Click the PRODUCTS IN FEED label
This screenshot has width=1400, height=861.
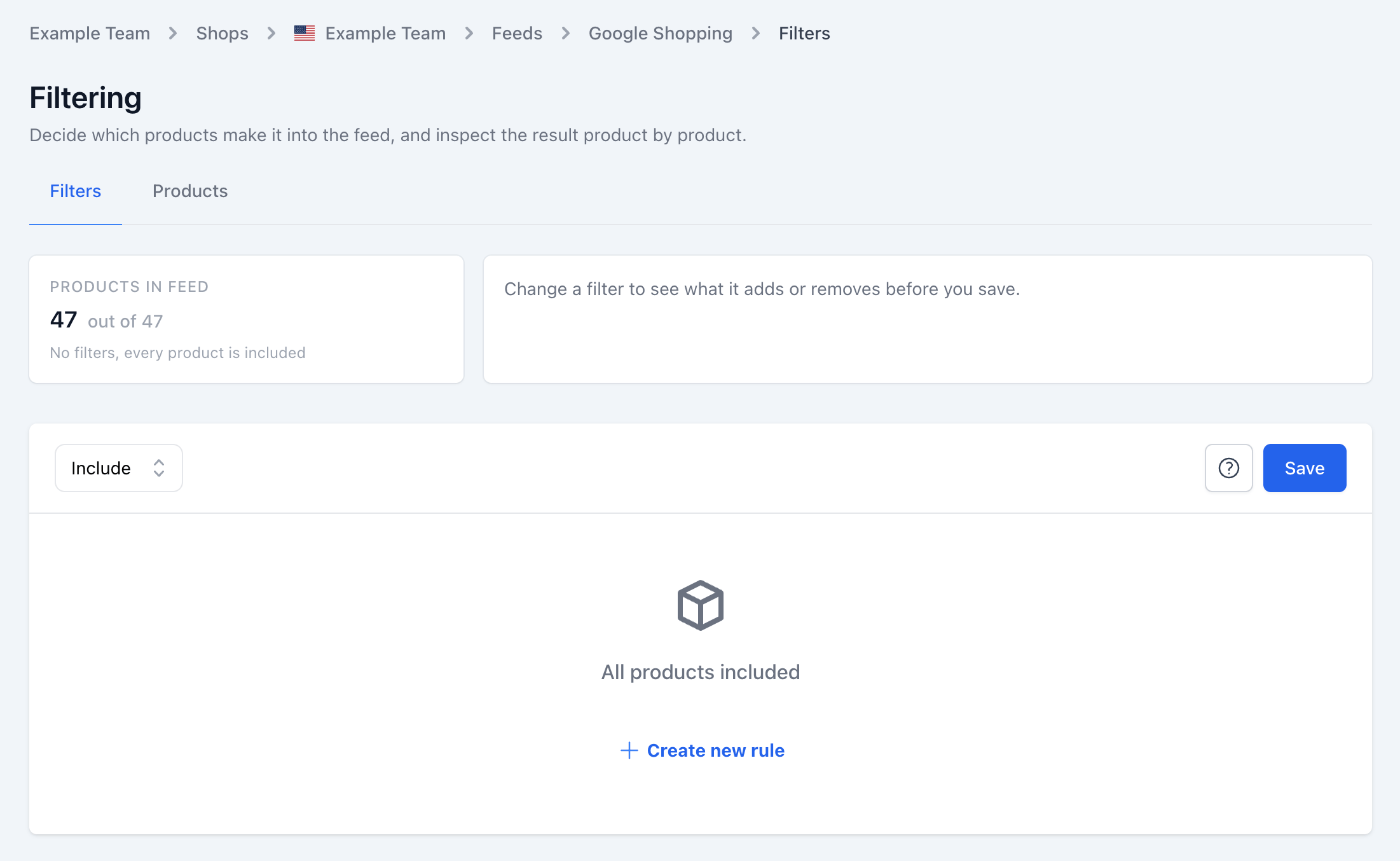pyautogui.click(x=129, y=287)
